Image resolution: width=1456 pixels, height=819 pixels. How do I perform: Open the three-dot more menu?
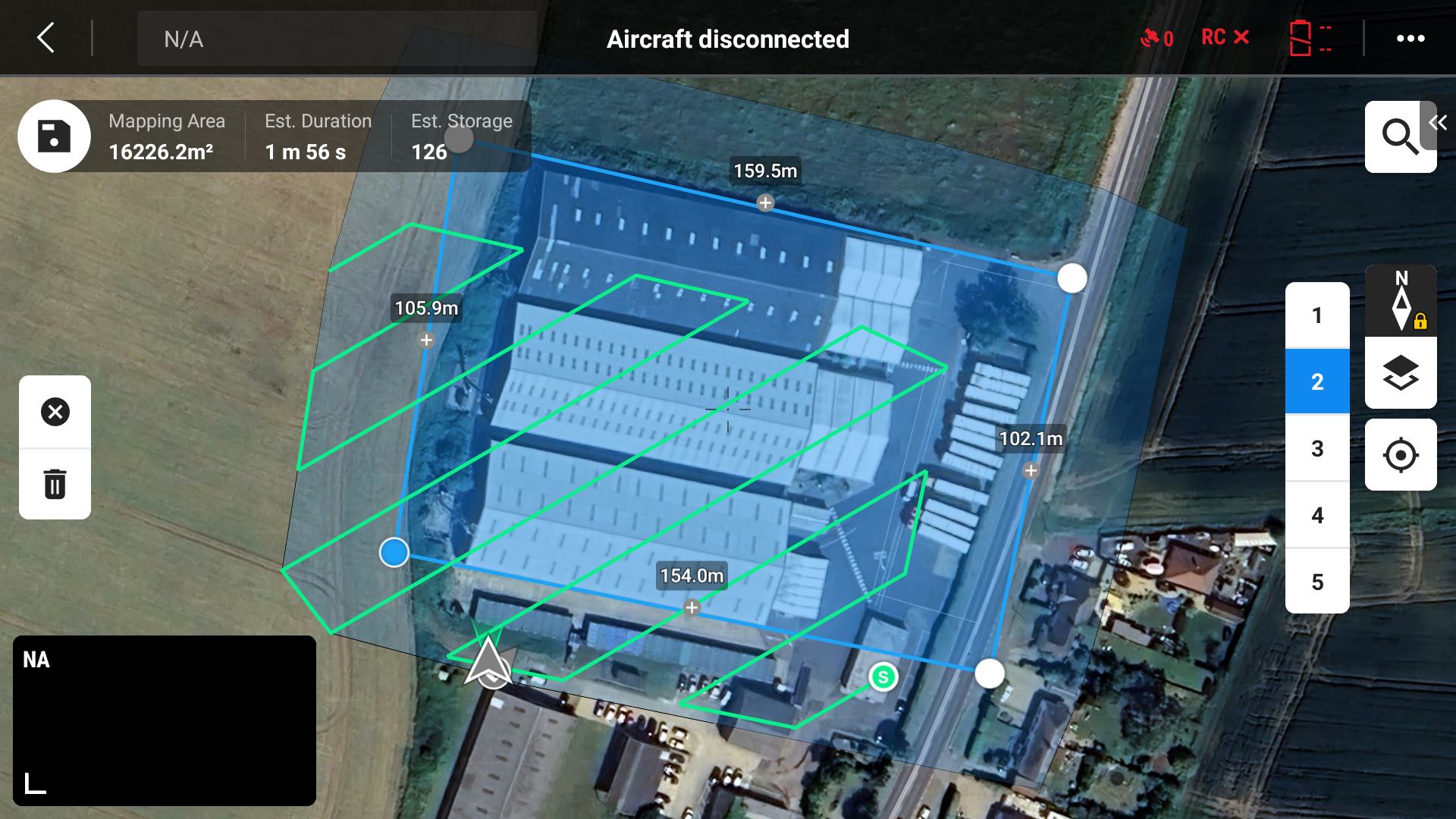pos(1410,38)
